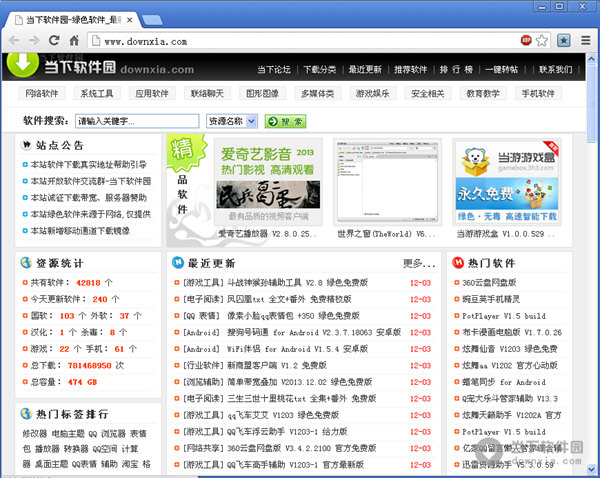The image size is (600, 478).
Task: Open 360云盘网盘版 in 热门软件
Action: (x=489, y=283)
